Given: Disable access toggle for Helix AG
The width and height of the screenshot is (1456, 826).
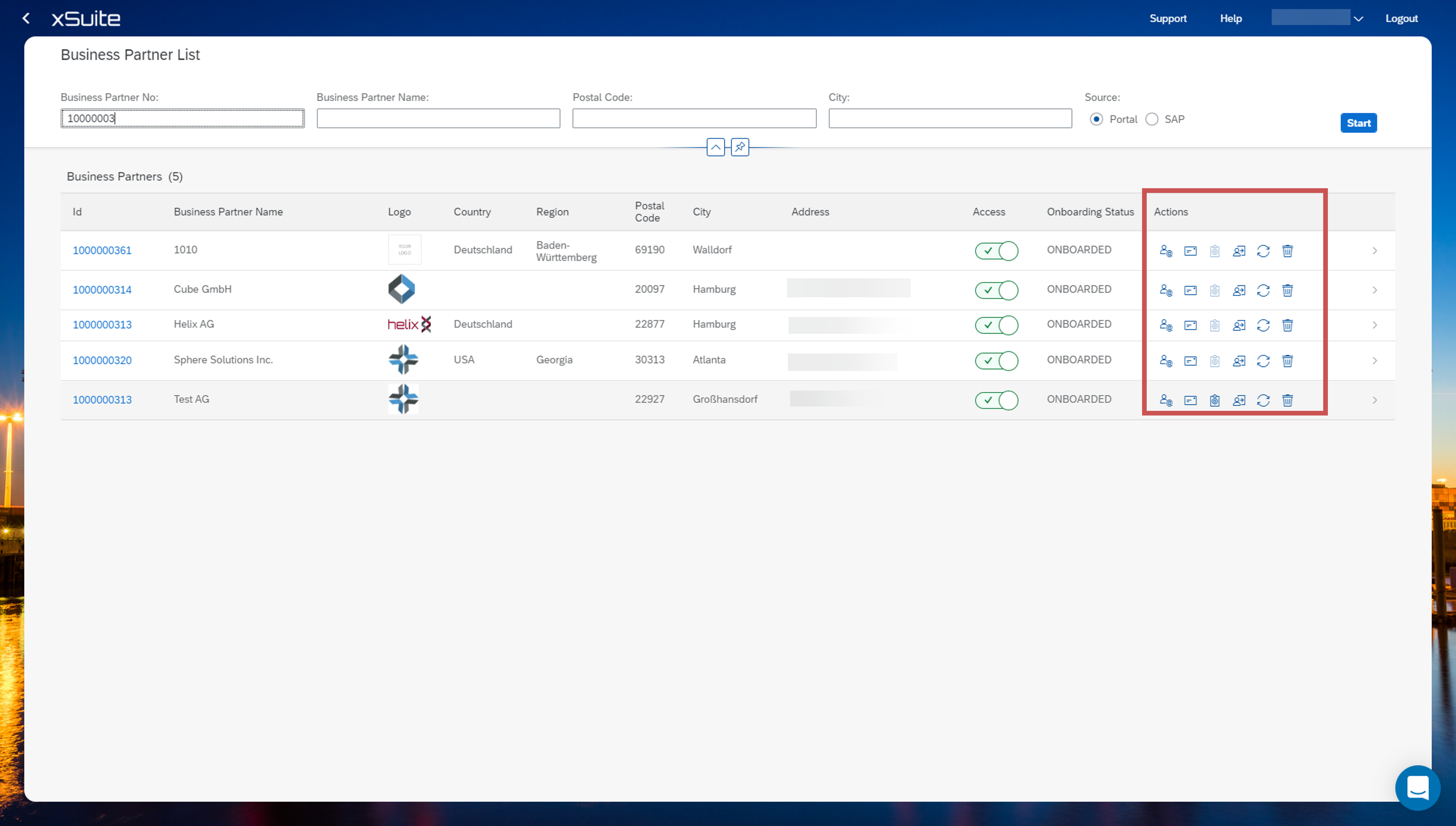Looking at the screenshot, I should pyautogui.click(x=996, y=325).
